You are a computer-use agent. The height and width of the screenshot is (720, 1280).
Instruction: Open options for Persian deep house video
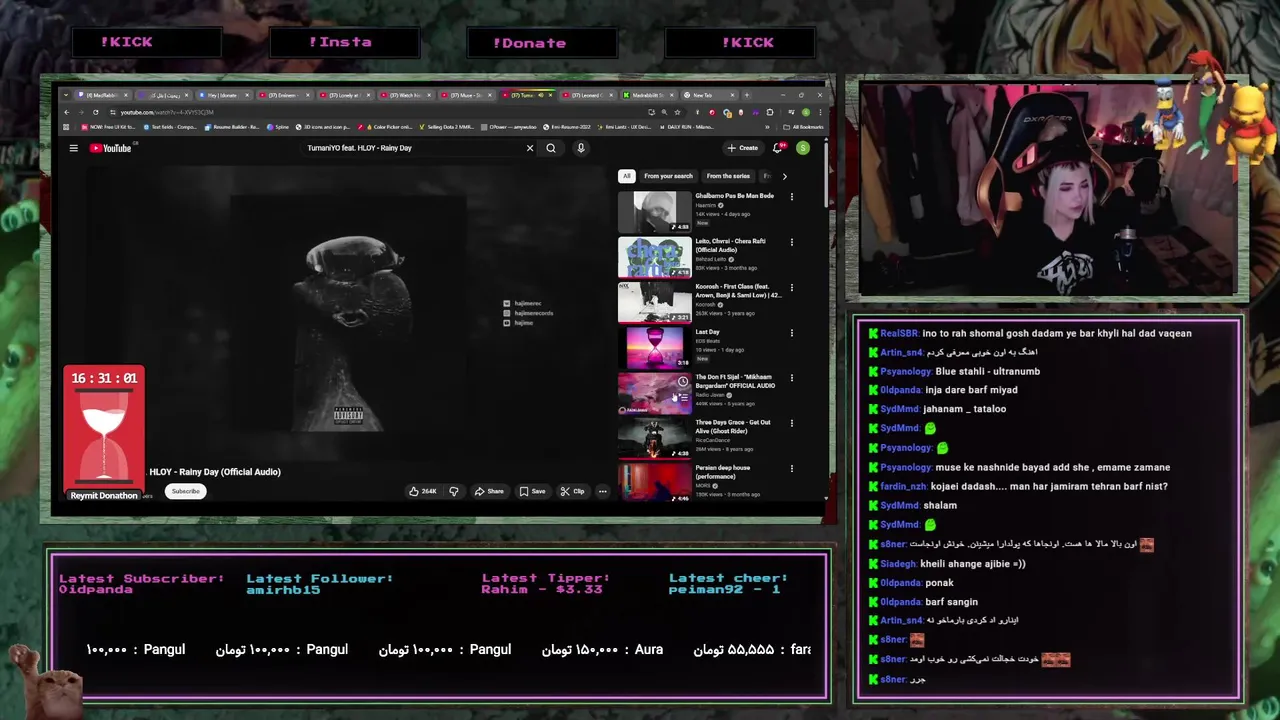coord(792,469)
